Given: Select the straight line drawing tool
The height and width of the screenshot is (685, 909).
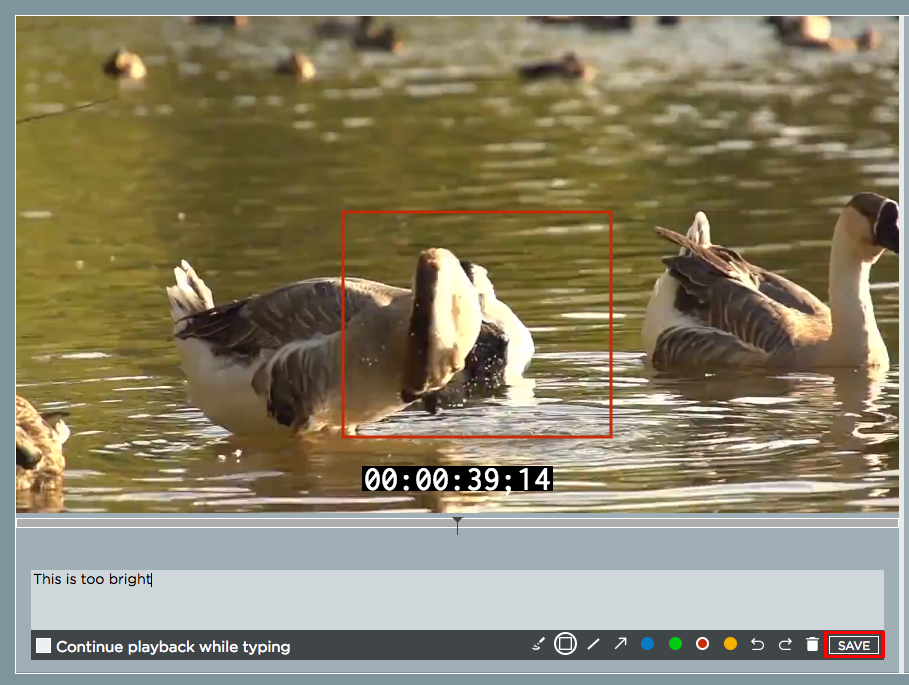Looking at the screenshot, I should (593, 645).
